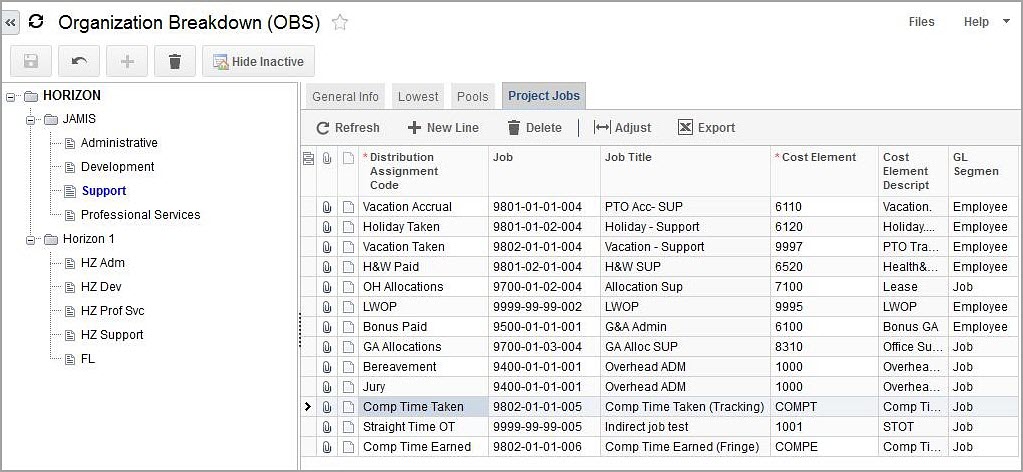Viewport: 1023px width, 472px height.
Task: Toggle the Hide Inactive button
Action: coord(258,62)
